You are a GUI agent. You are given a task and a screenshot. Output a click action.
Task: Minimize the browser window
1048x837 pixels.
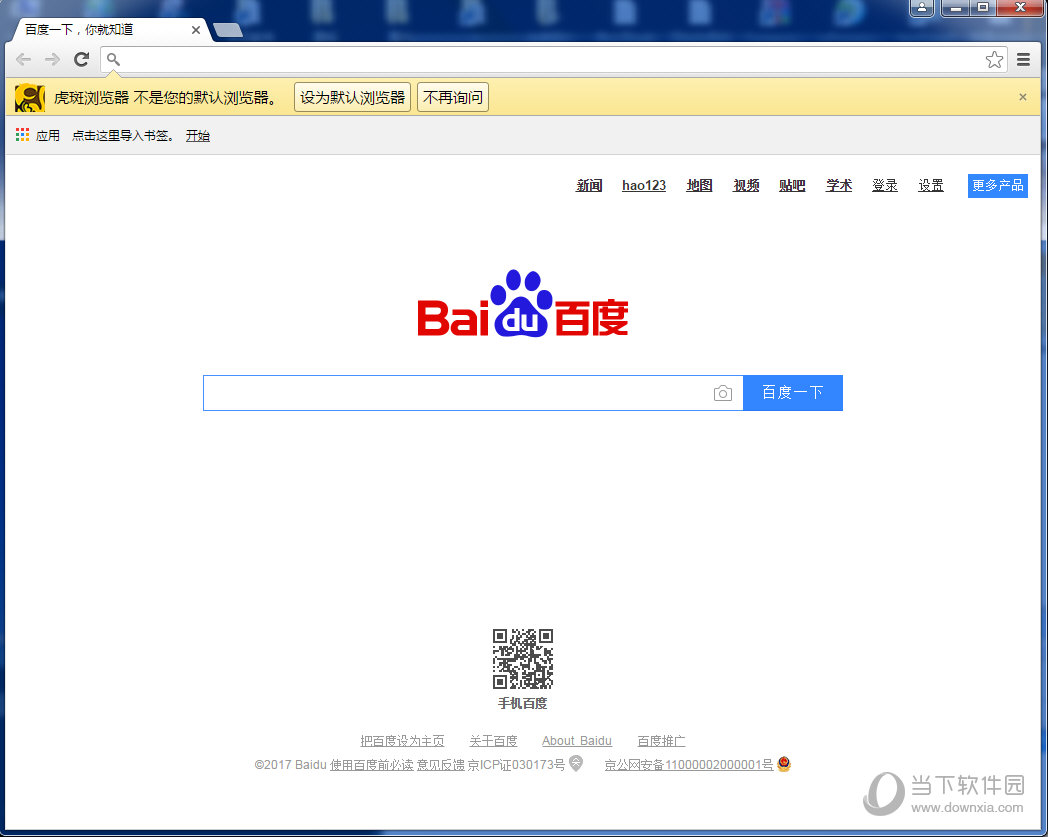pos(956,7)
